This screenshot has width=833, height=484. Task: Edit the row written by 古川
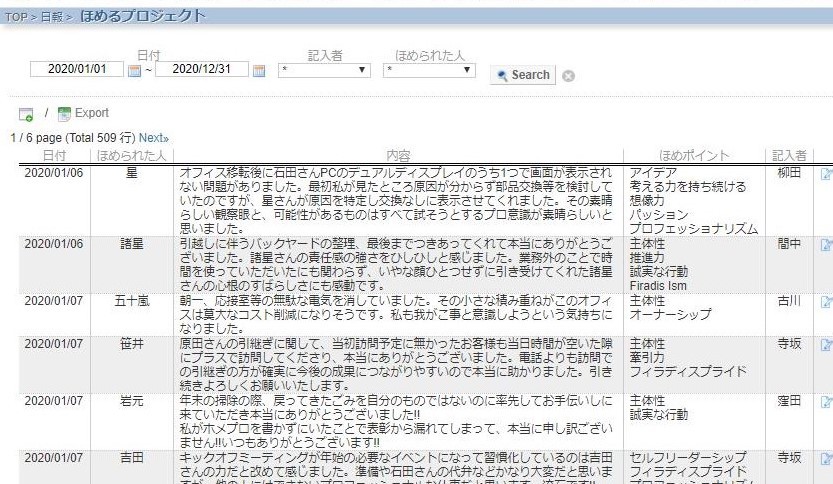pyautogui.click(x=826, y=302)
